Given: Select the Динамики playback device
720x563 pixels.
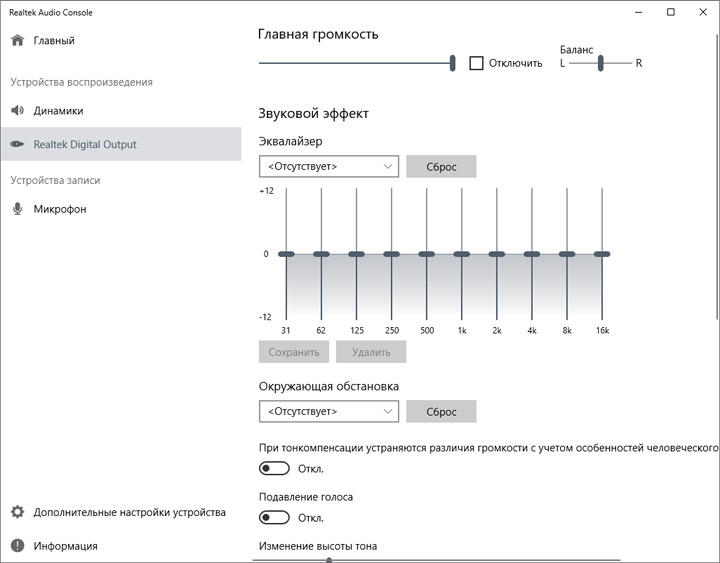Looking at the screenshot, I should coord(58,111).
